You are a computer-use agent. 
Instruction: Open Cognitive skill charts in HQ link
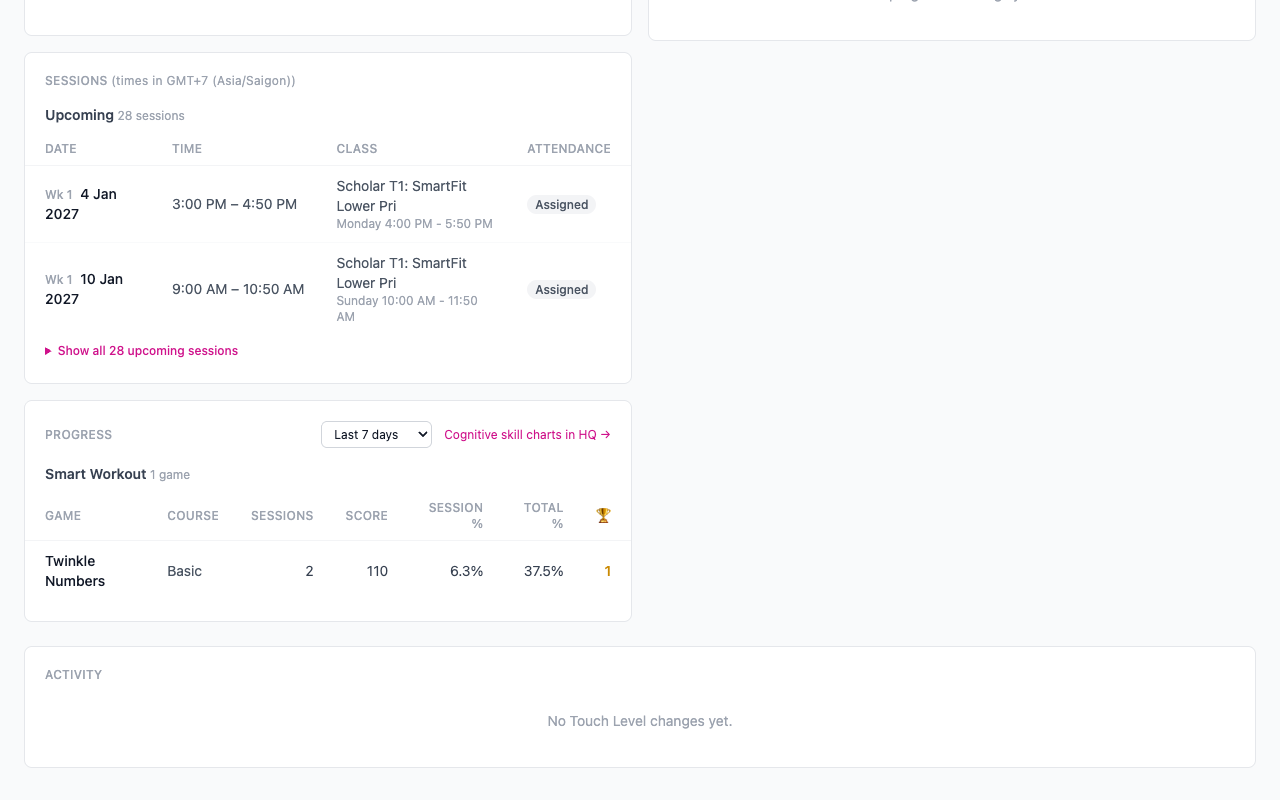tap(527, 435)
